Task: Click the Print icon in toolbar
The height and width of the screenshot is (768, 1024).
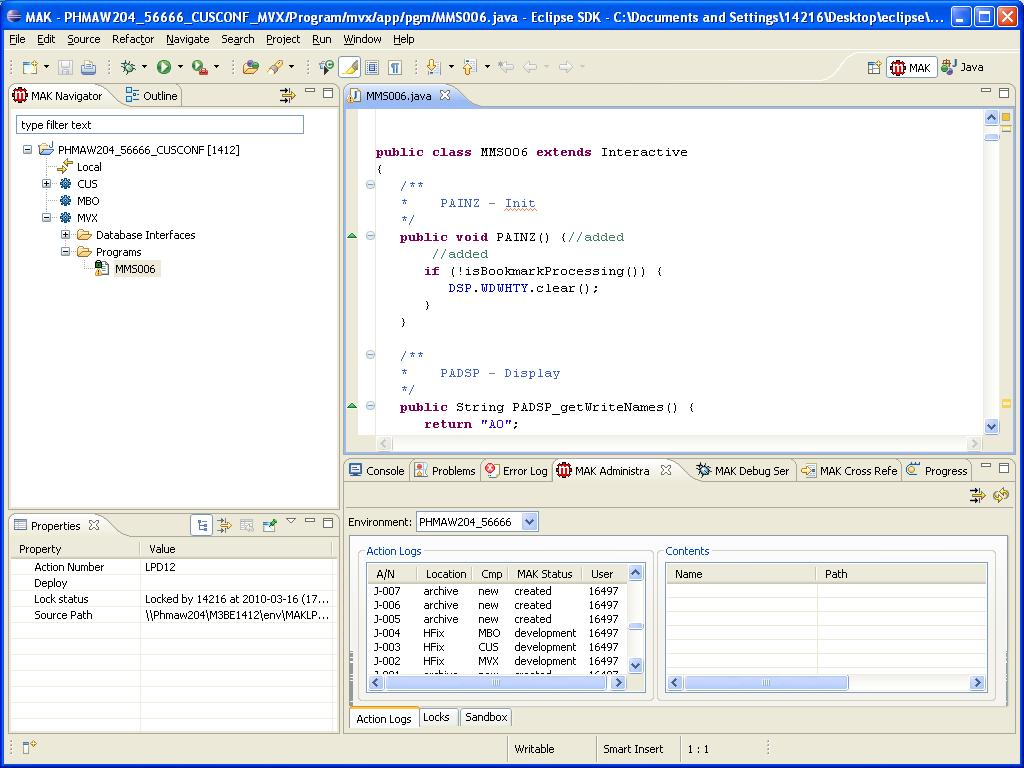Action: coord(88,67)
